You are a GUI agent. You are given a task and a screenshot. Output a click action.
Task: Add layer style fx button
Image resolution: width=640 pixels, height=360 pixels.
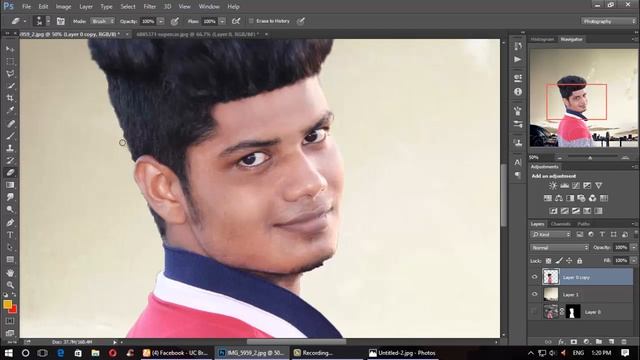[x=561, y=342]
